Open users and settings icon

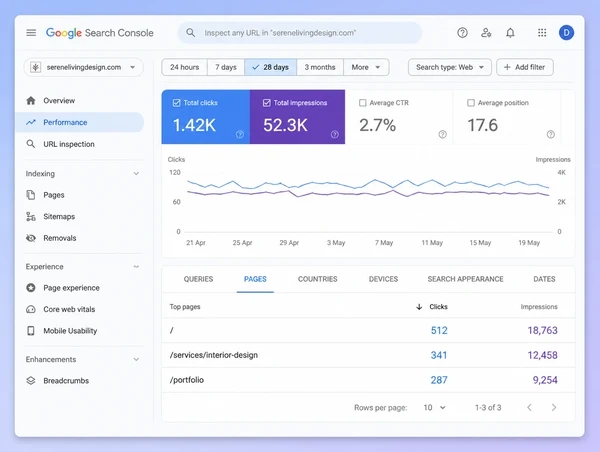(x=486, y=33)
